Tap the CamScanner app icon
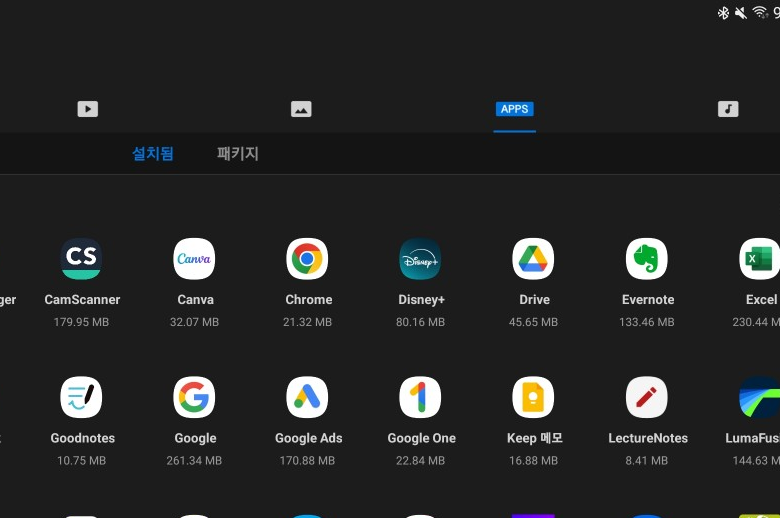The height and width of the screenshot is (518, 780). click(x=81, y=259)
